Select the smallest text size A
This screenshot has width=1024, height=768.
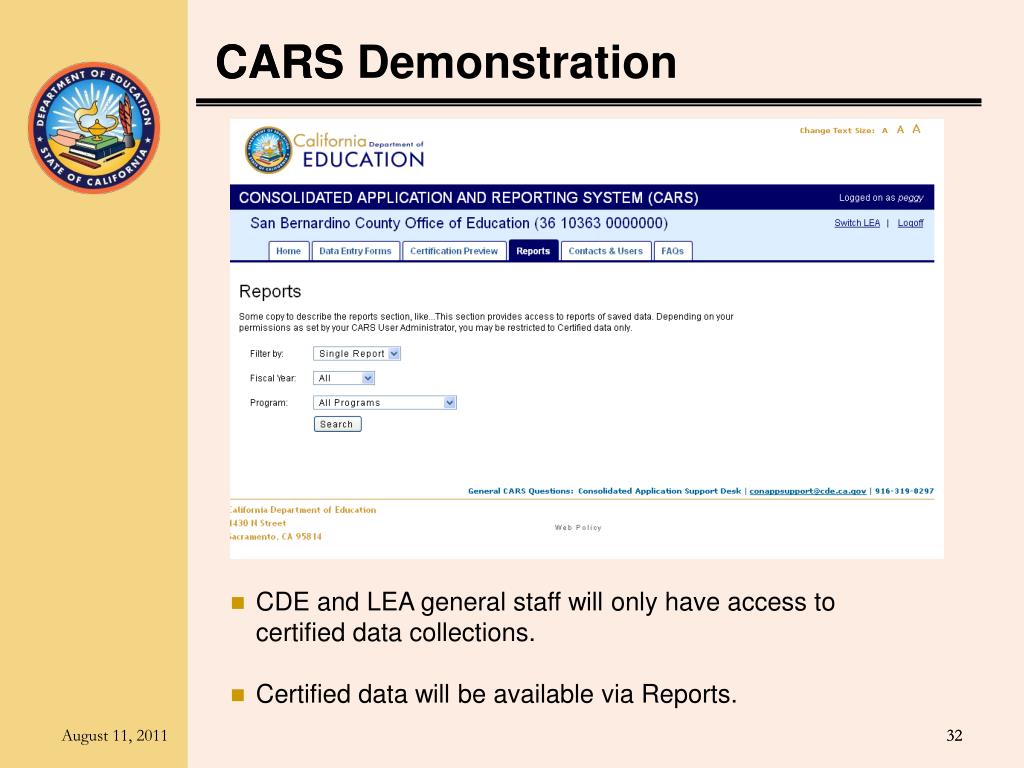pos(885,131)
